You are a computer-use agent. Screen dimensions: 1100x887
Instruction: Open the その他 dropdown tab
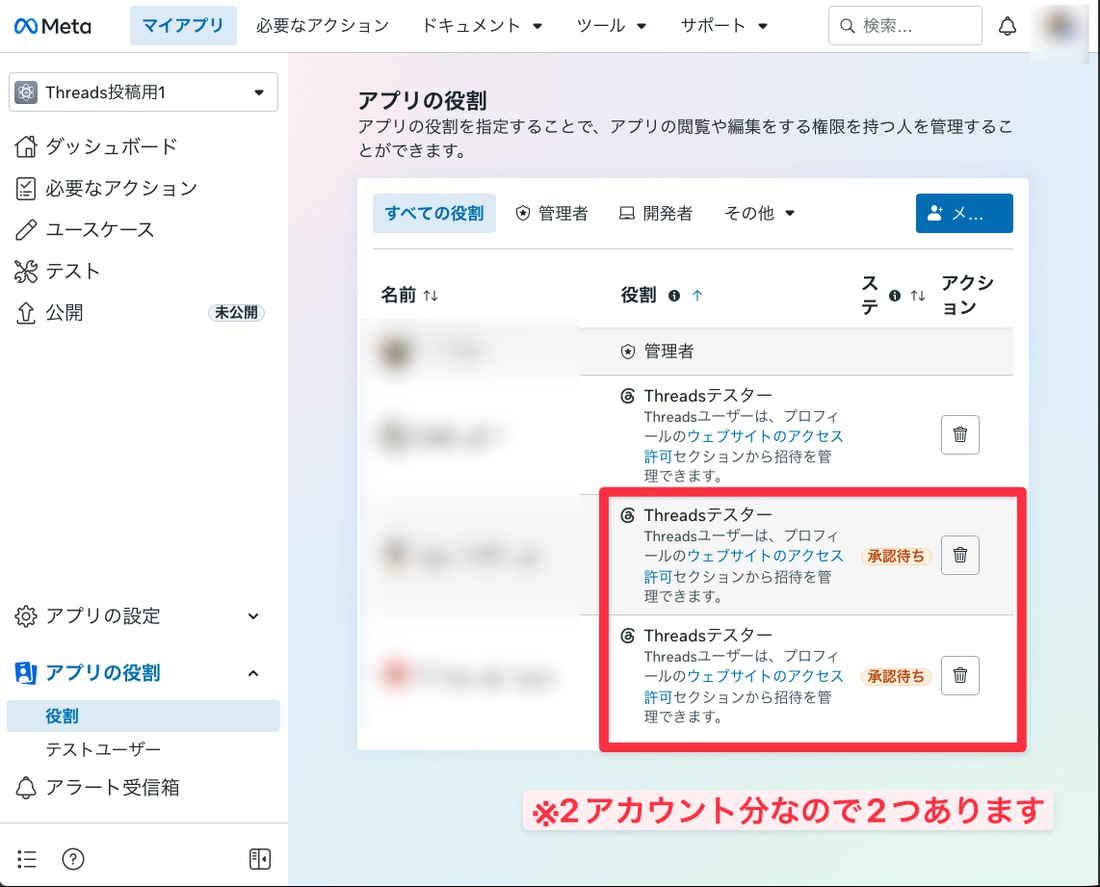pos(759,213)
